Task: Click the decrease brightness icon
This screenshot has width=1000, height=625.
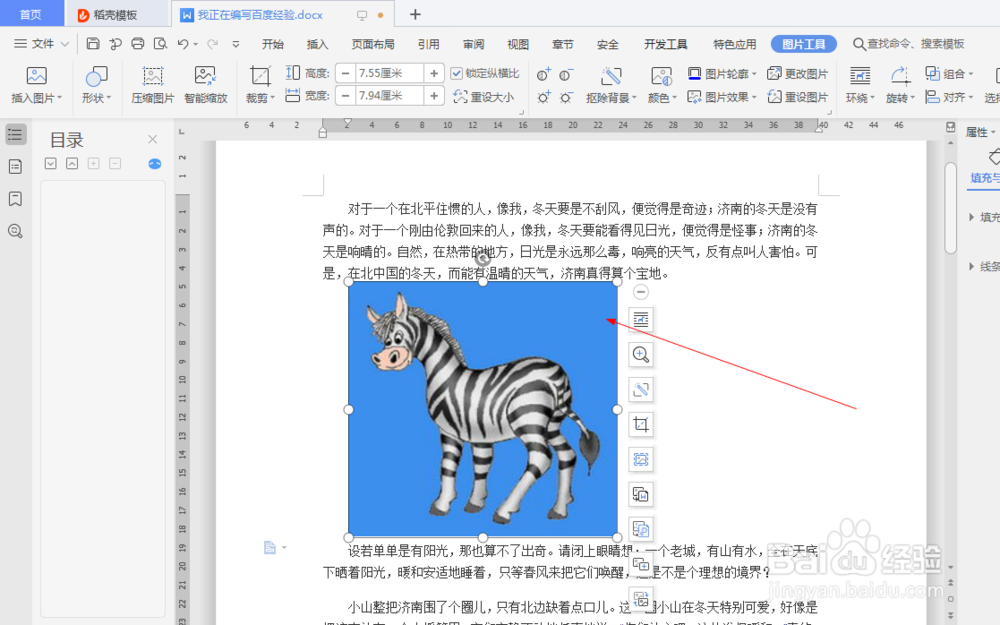Action: coord(566,98)
